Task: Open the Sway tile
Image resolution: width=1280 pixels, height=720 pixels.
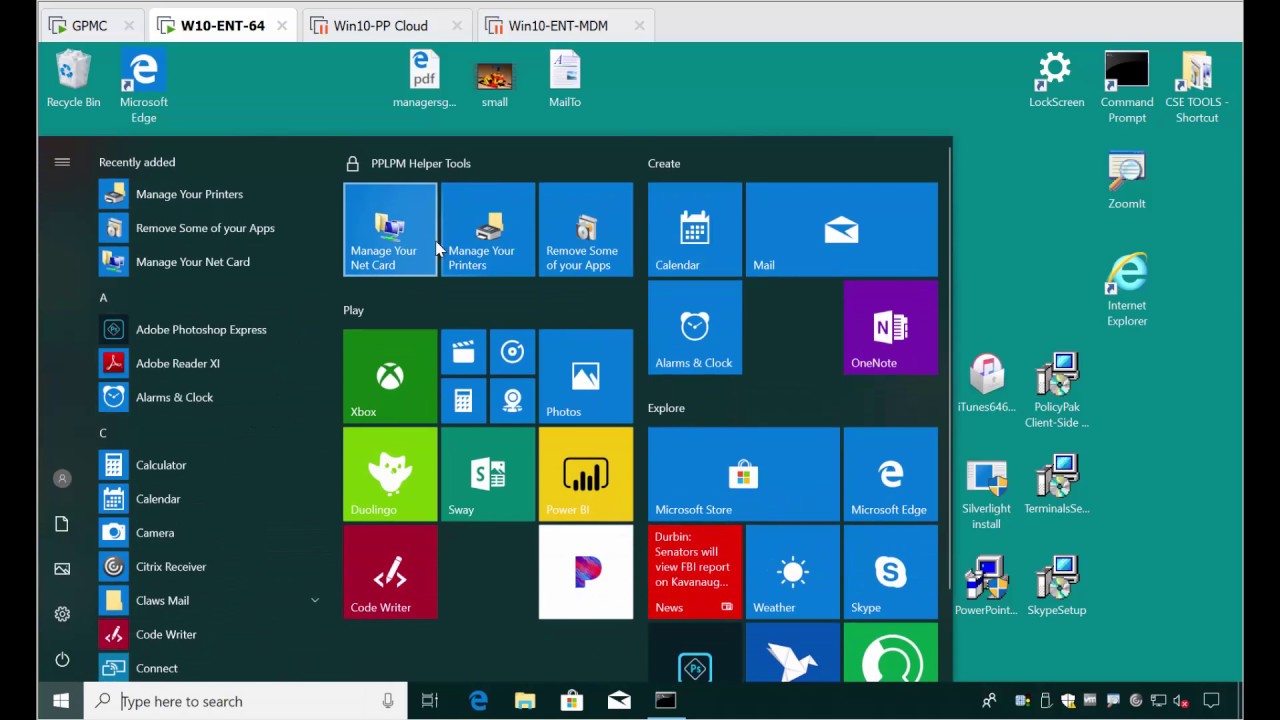Action: pyautogui.click(x=488, y=474)
